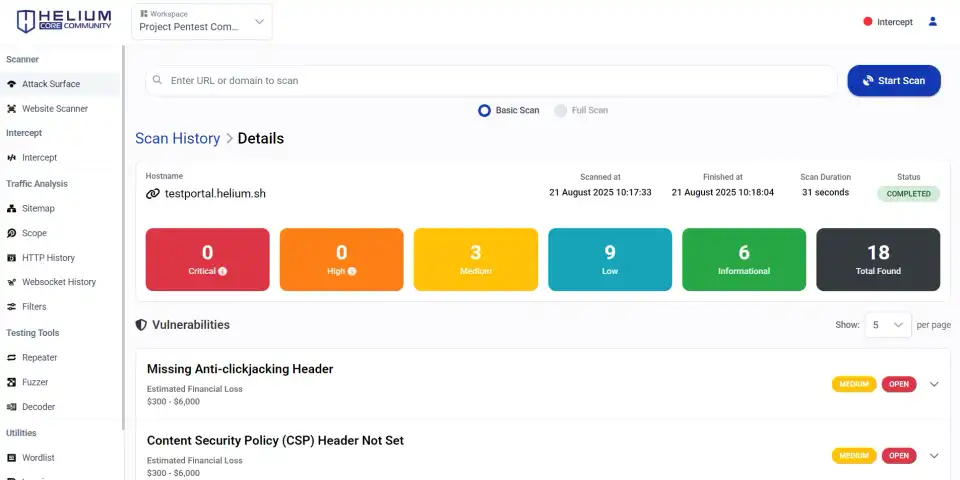Open Website Scanner in the sidebar
Screen dimensions: 960x480
[55, 108]
